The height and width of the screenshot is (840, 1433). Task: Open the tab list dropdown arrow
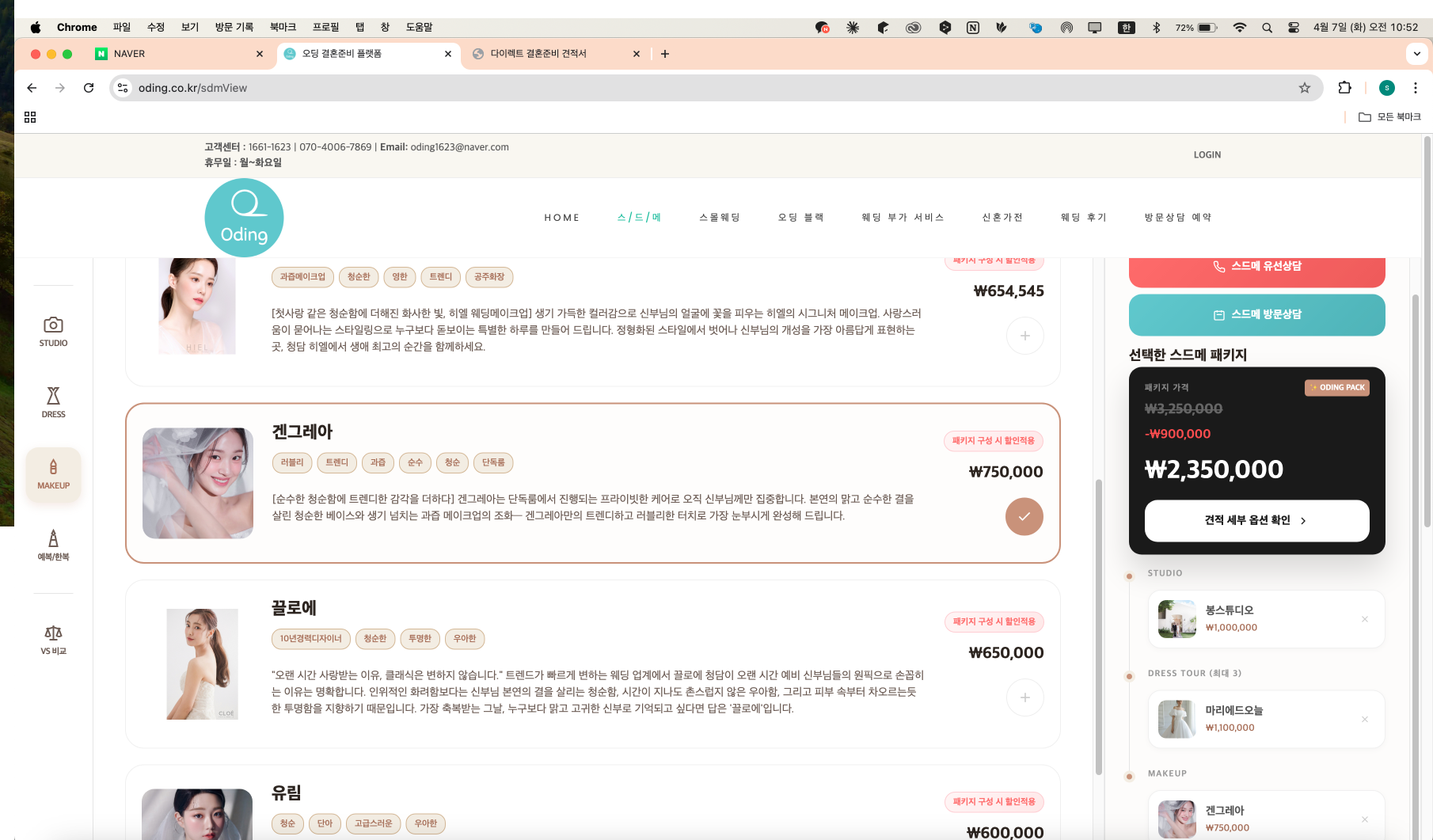[1416, 53]
